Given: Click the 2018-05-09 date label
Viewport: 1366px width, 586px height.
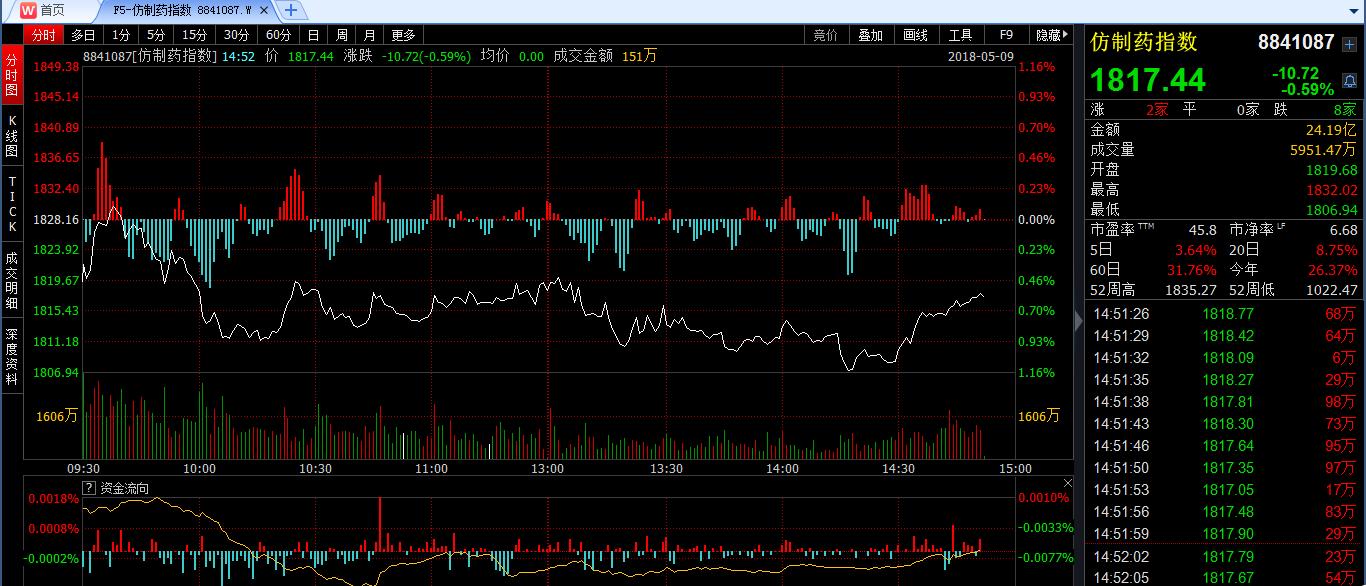Looking at the screenshot, I should tap(980, 56).
